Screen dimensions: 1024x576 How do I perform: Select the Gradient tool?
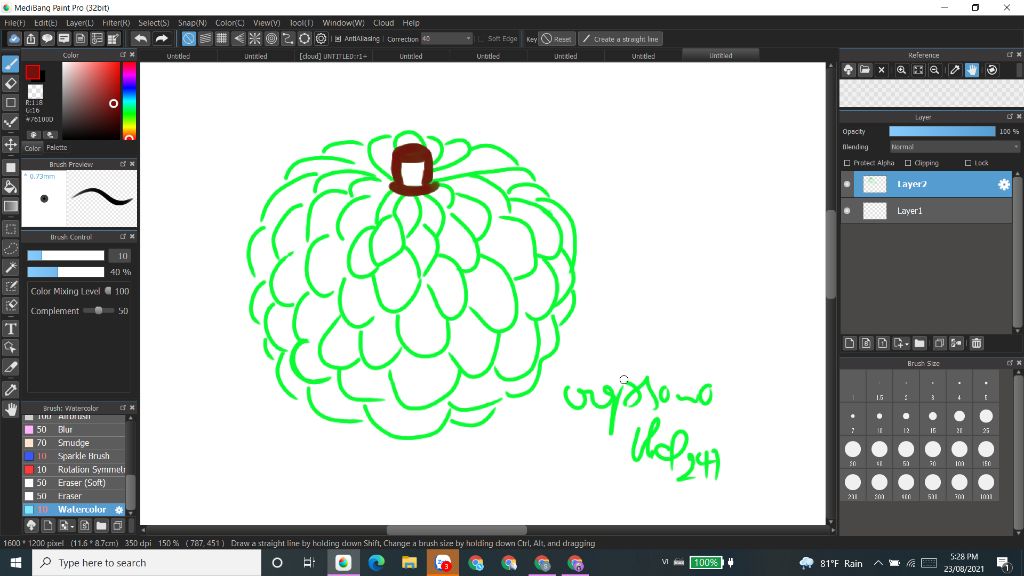10,206
